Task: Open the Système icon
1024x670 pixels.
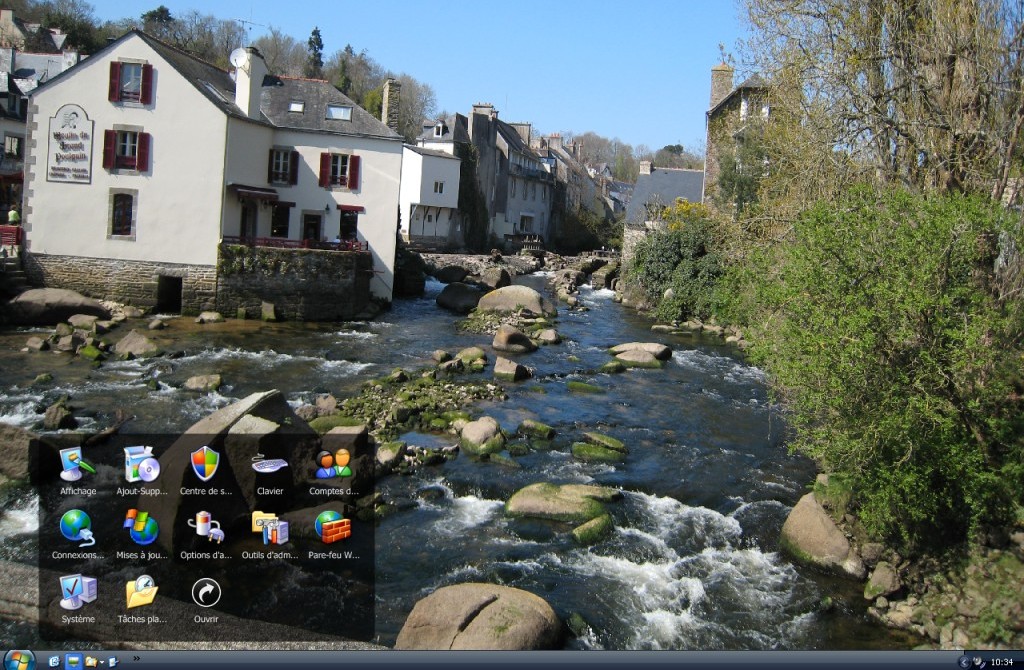Action: point(78,599)
